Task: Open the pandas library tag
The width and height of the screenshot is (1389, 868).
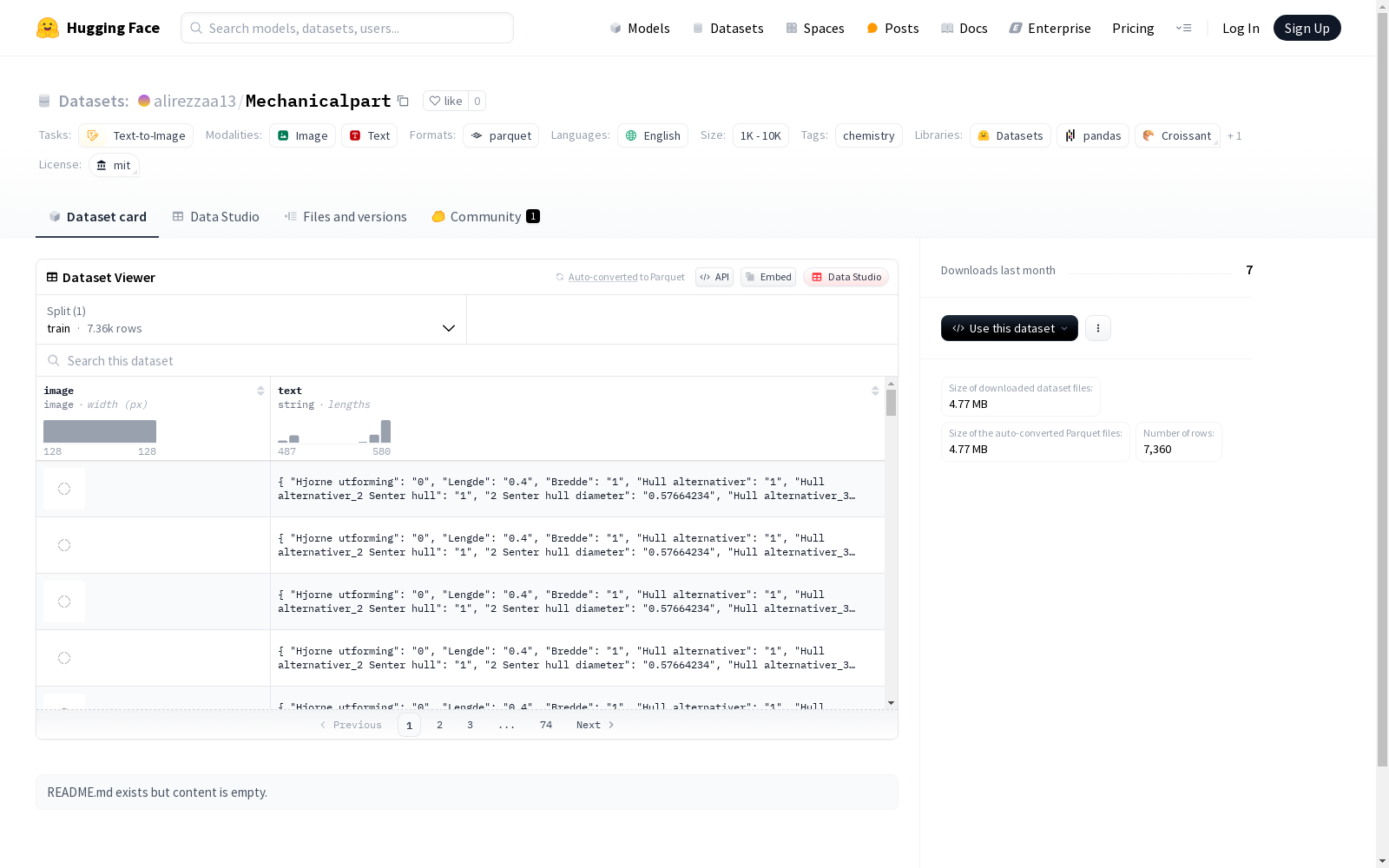Action: pos(1093,135)
